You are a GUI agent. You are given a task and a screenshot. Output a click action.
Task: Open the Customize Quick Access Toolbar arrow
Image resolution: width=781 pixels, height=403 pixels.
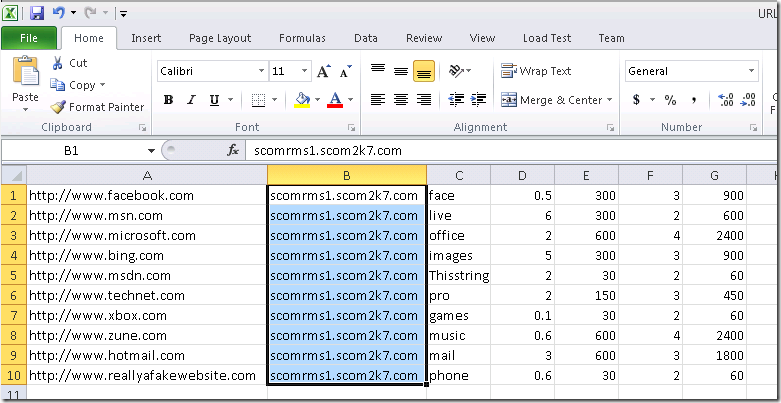pos(124,14)
